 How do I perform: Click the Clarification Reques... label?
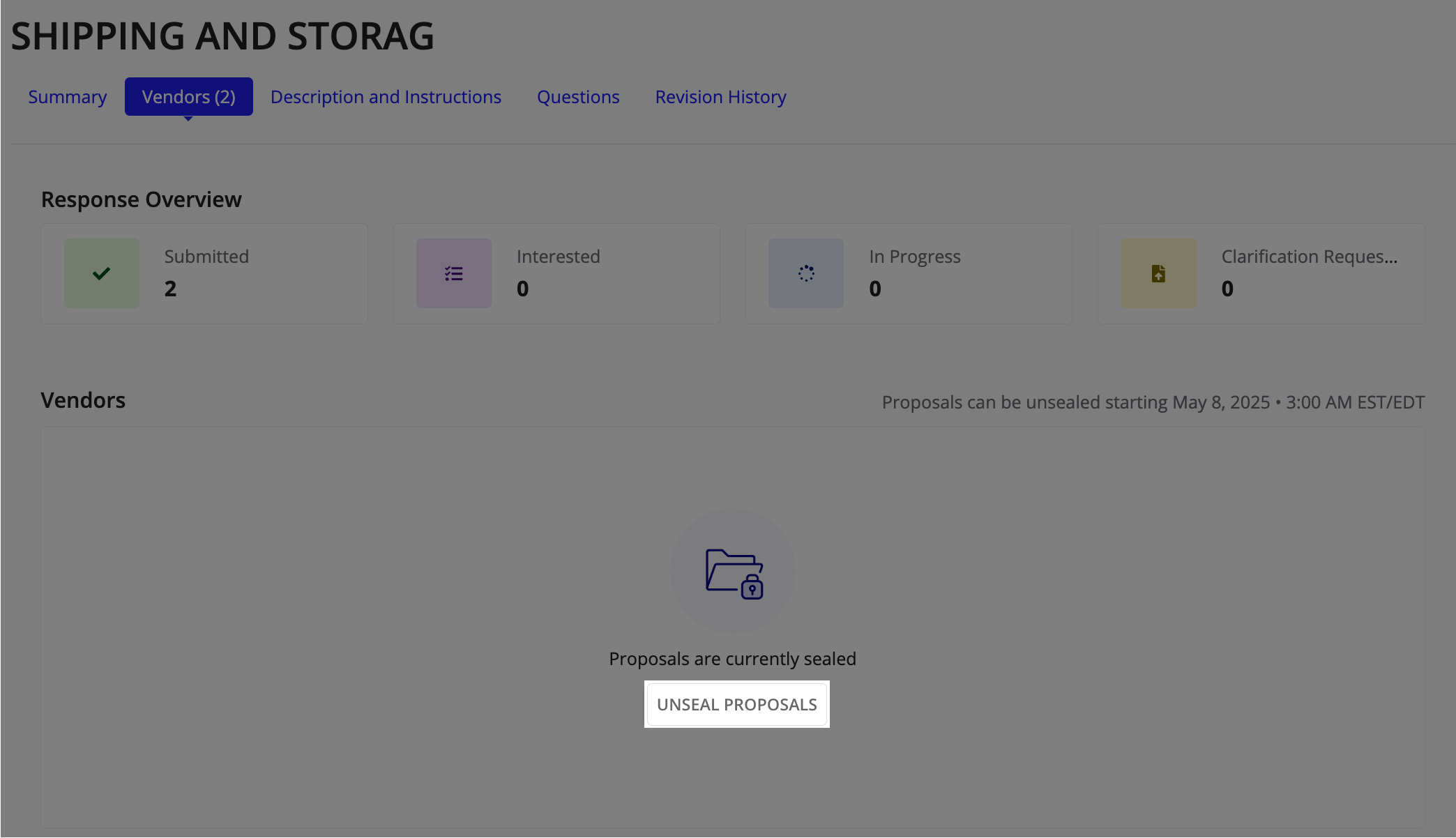coord(1310,257)
